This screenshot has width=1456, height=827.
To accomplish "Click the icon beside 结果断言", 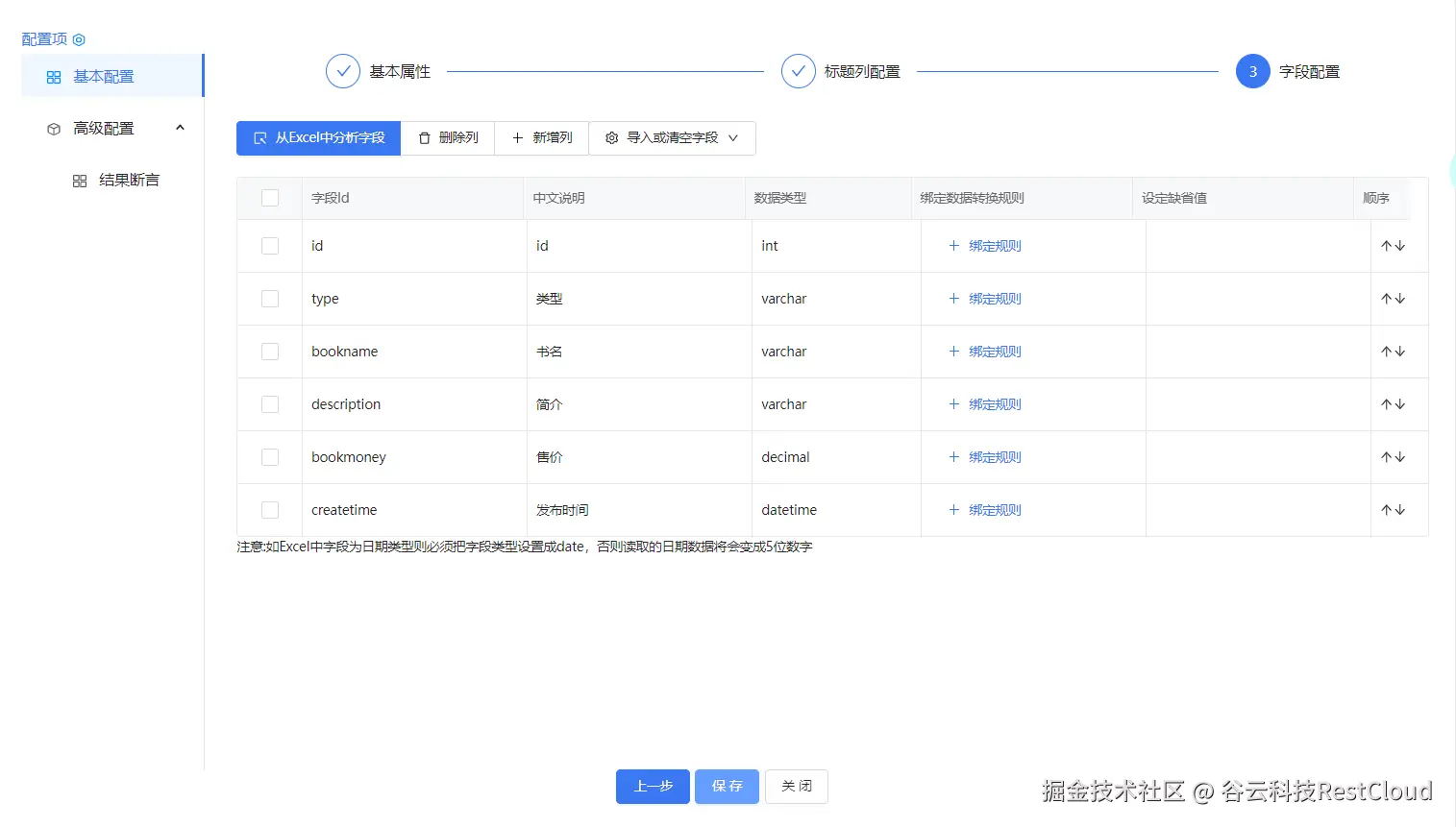I will click(80, 180).
